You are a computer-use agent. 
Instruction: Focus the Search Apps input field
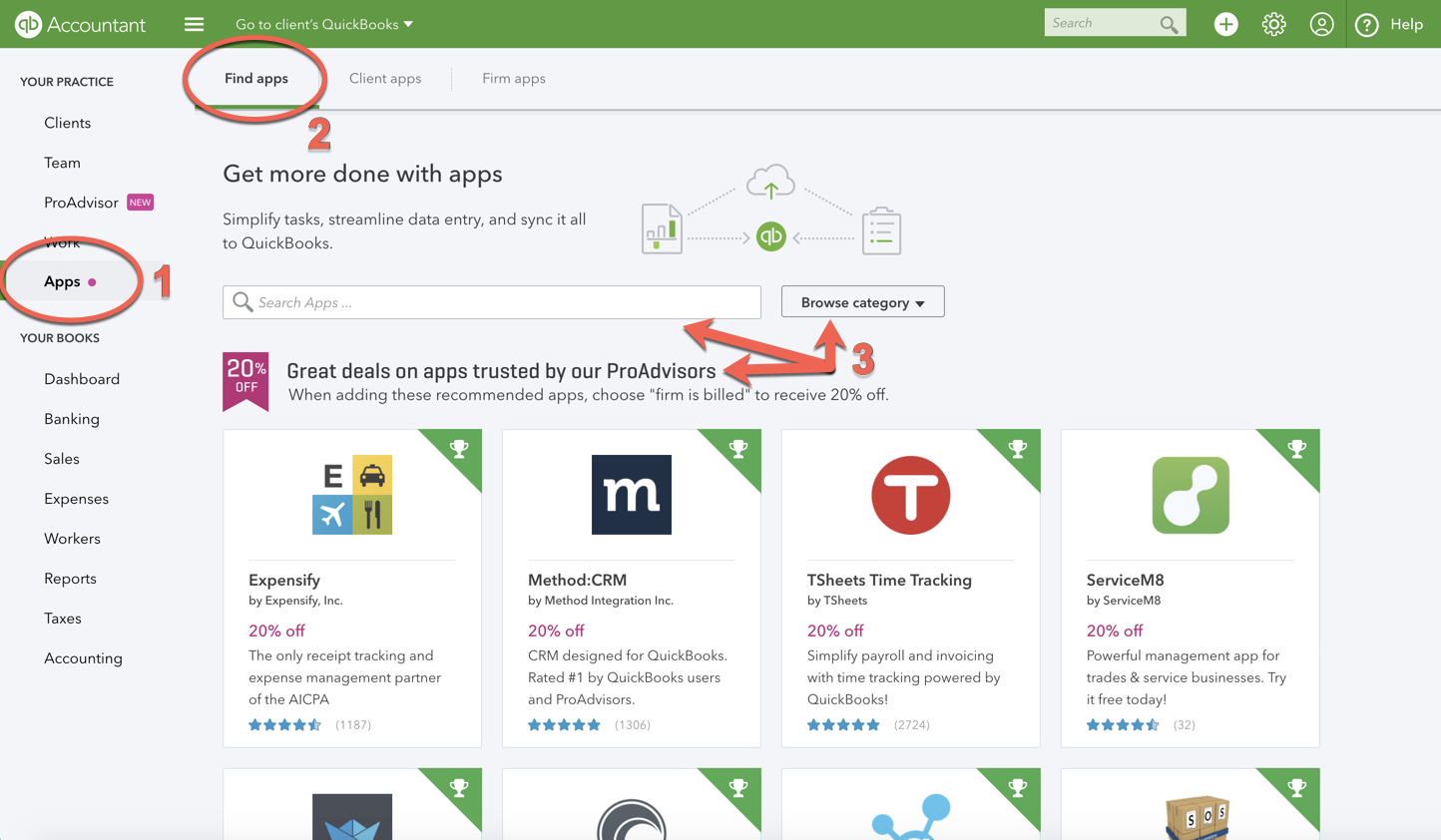coord(492,302)
